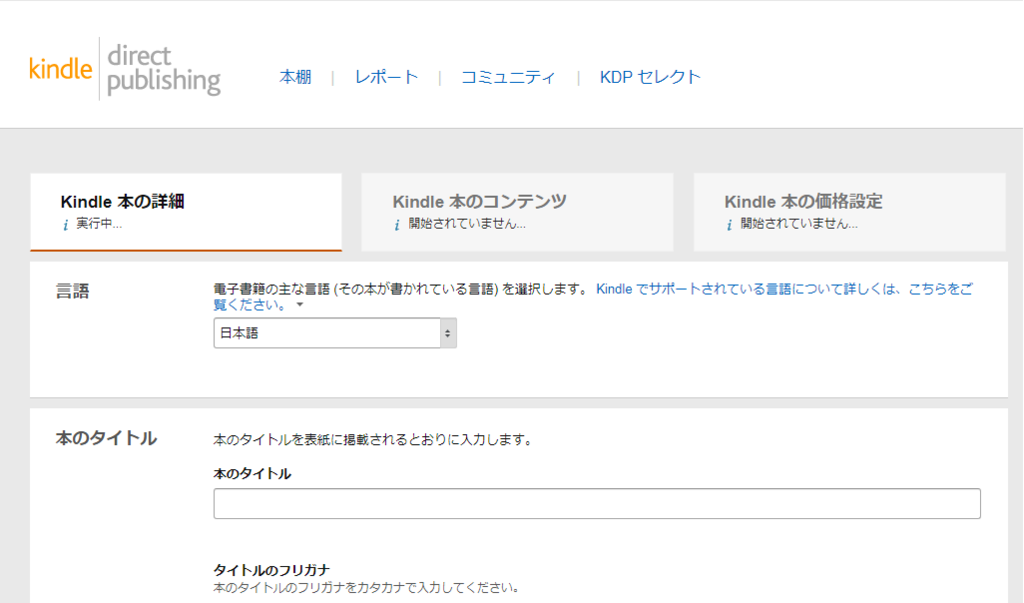This screenshot has height=603, width=1024.
Task: Focus the 本のタイトル input field
Action: tap(597, 504)
